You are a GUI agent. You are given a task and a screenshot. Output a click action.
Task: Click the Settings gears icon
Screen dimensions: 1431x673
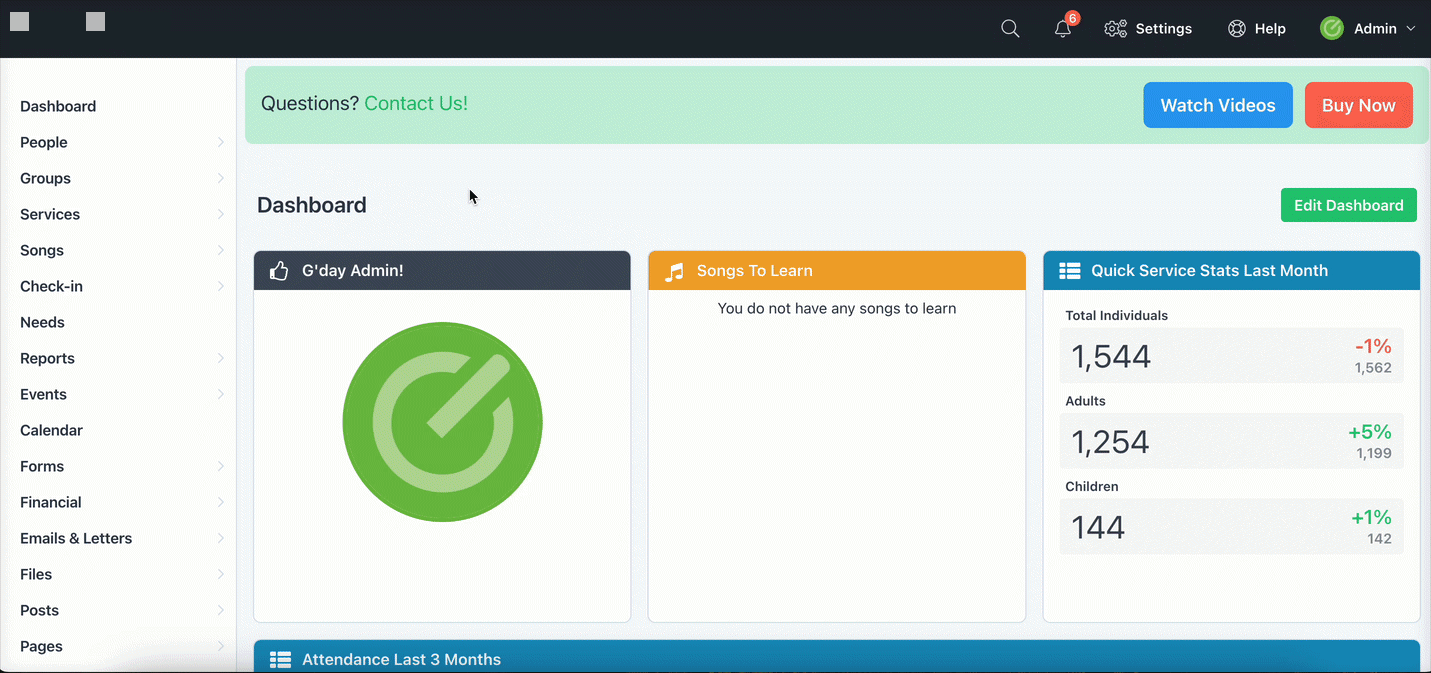point(1115,29)
